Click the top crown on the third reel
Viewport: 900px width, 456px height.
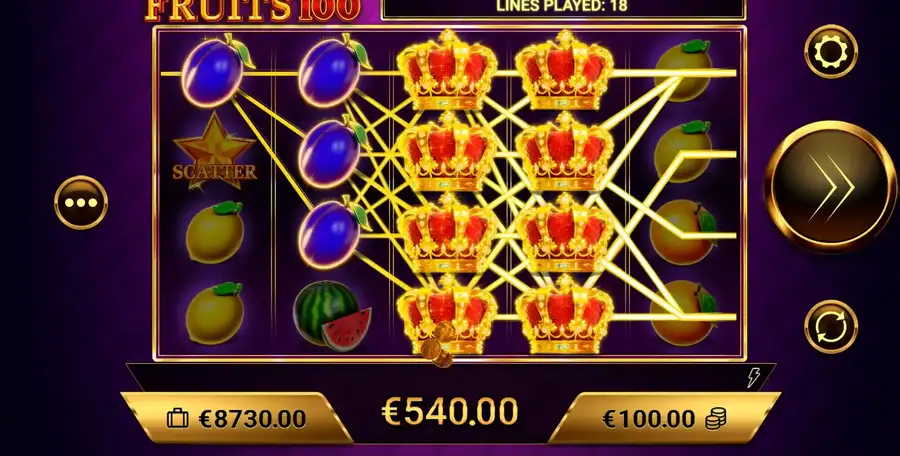click(x=447, y=71)
